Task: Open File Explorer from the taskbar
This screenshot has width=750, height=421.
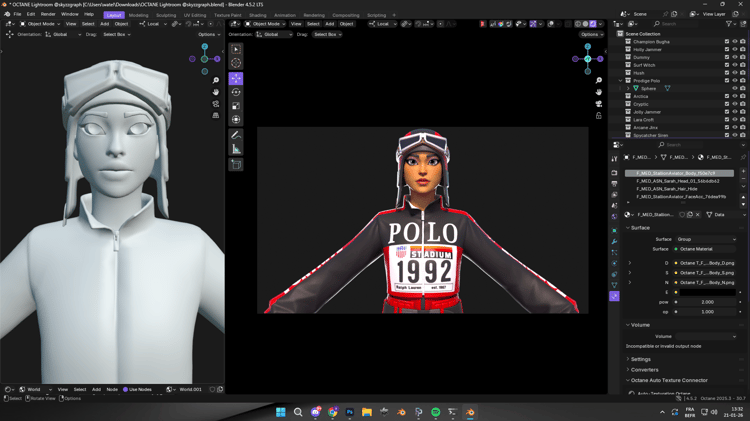Action: (367, 412)
